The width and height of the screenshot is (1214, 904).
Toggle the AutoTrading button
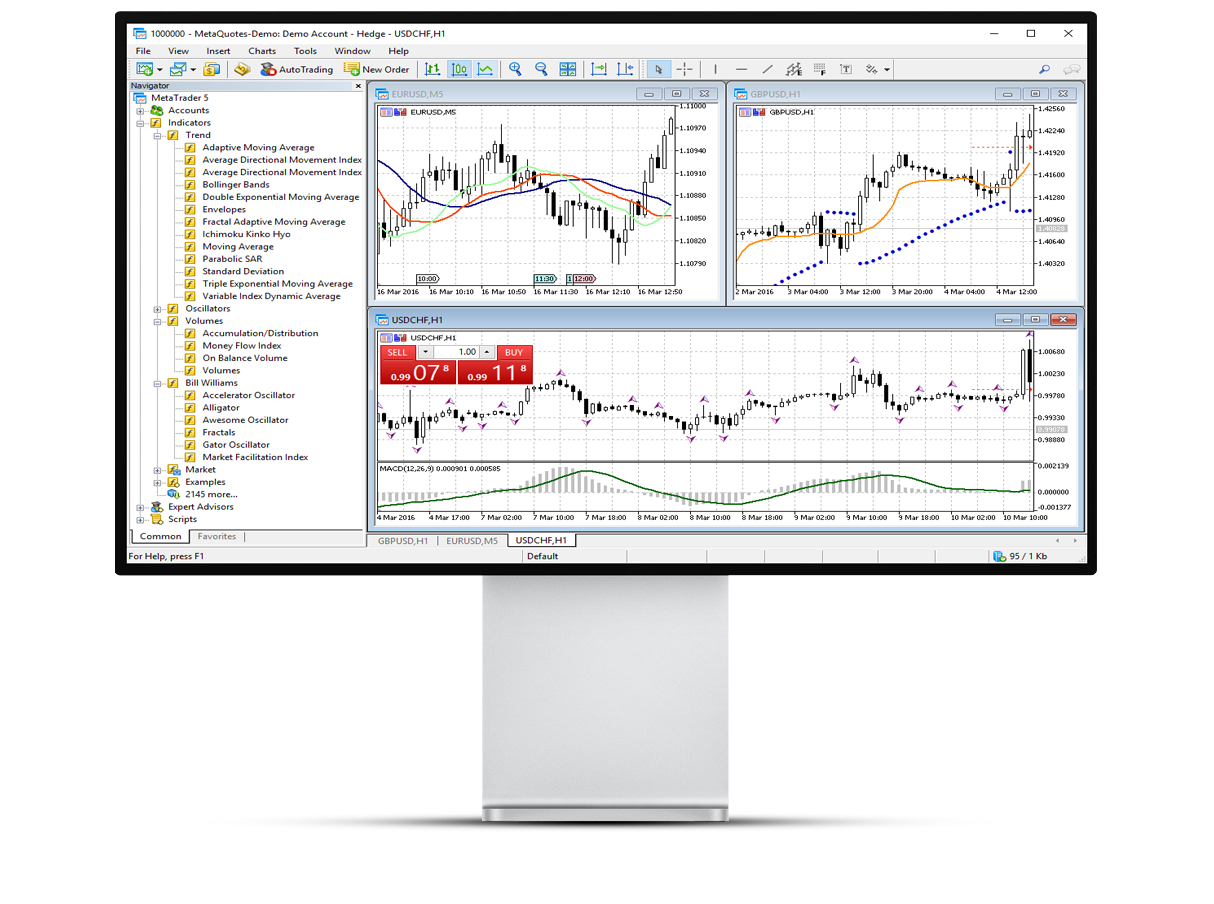(297, 69)
